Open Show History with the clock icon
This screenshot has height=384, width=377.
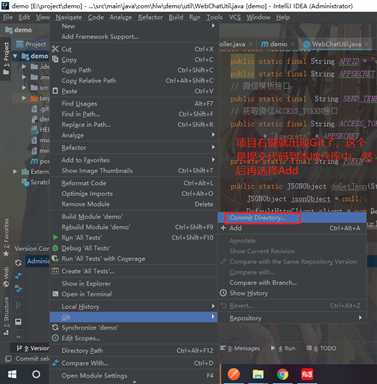click(x=292, y=293)
